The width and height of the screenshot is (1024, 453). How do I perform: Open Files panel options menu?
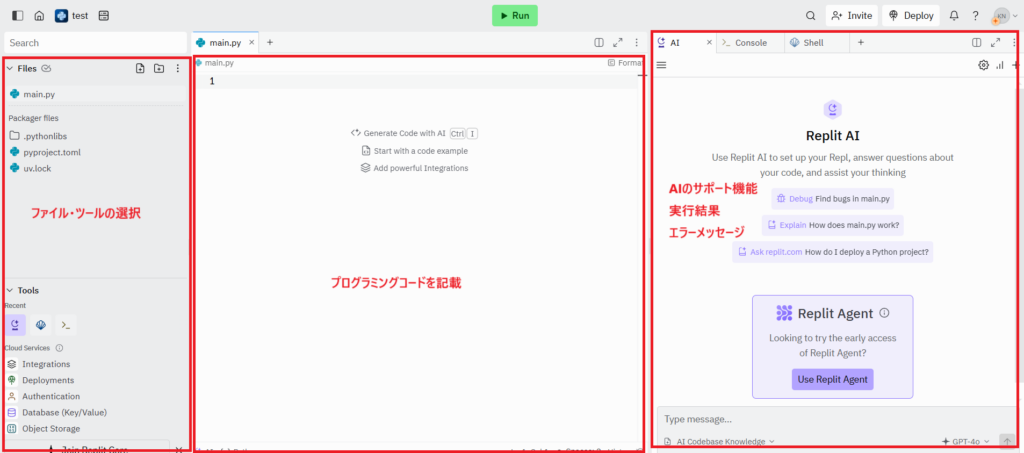click(178, 68)
